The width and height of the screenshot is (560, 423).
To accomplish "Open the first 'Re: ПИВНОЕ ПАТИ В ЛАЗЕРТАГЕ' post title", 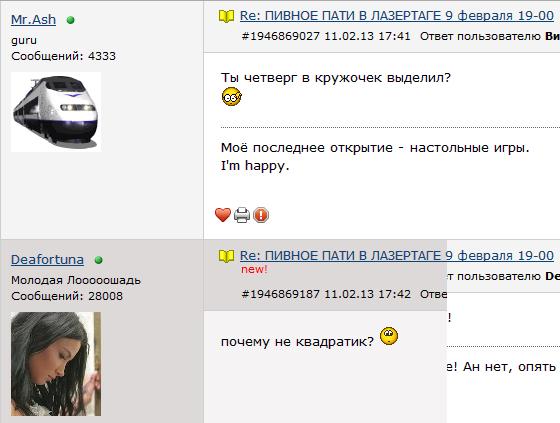I will (x=397, y=16).
